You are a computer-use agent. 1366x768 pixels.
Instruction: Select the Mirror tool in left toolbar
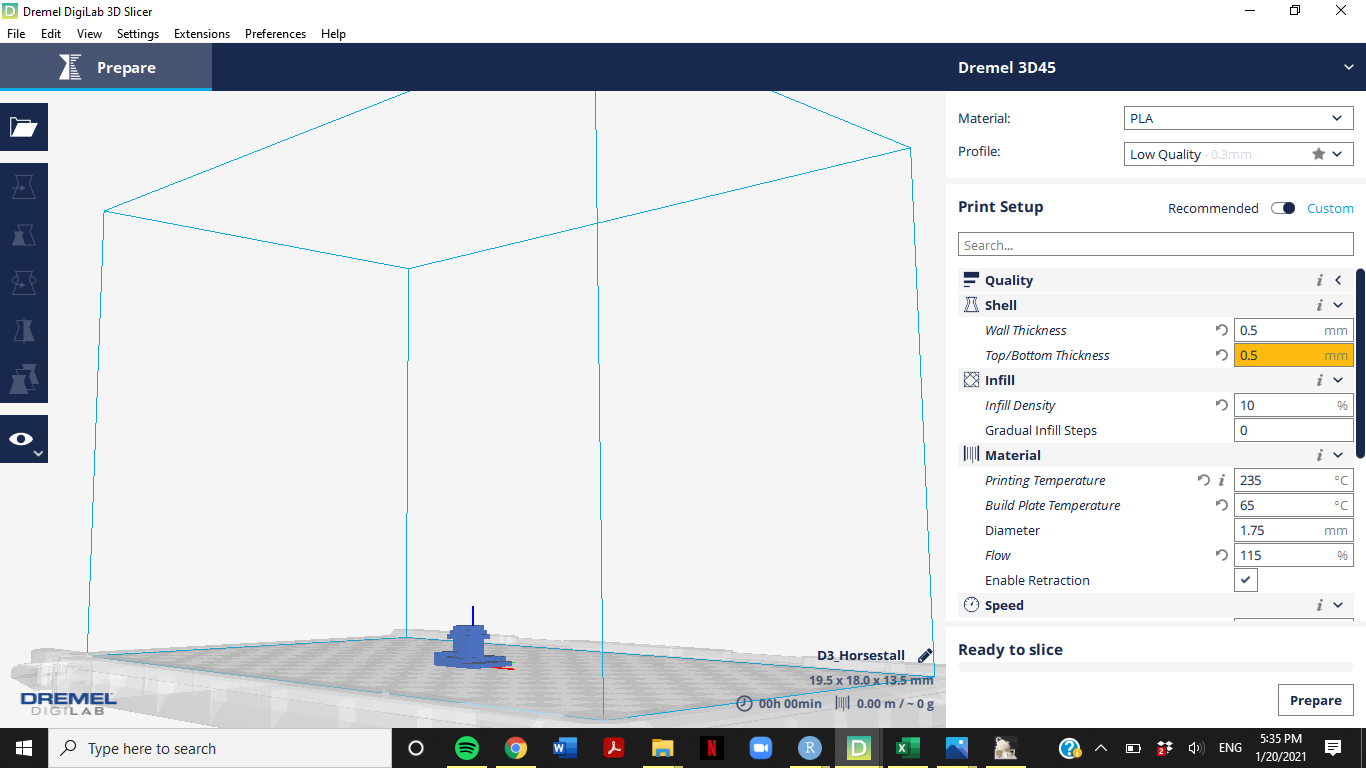[23, 331]
